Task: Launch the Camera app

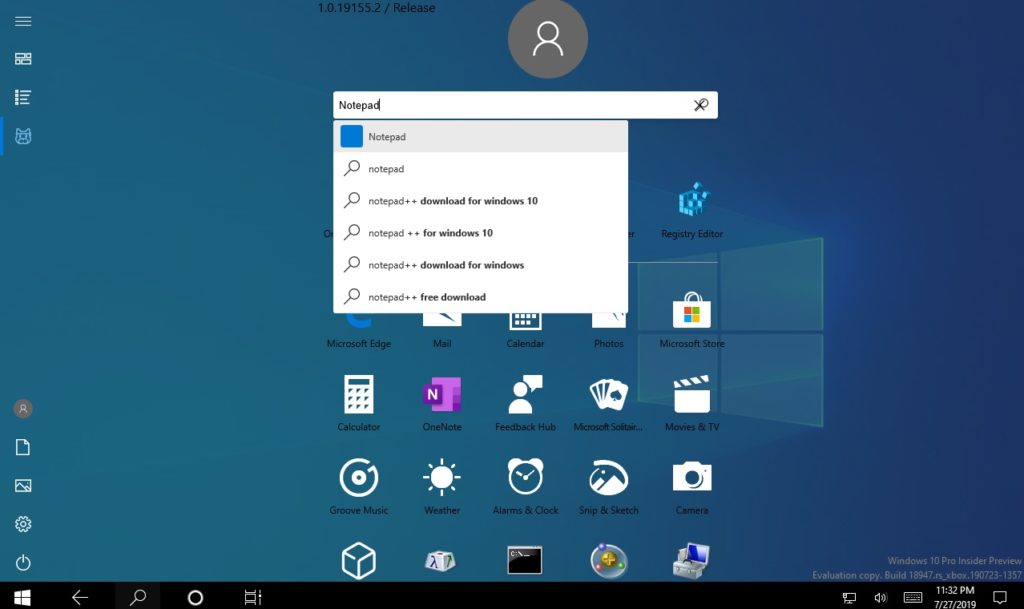Action: point(691,479)
